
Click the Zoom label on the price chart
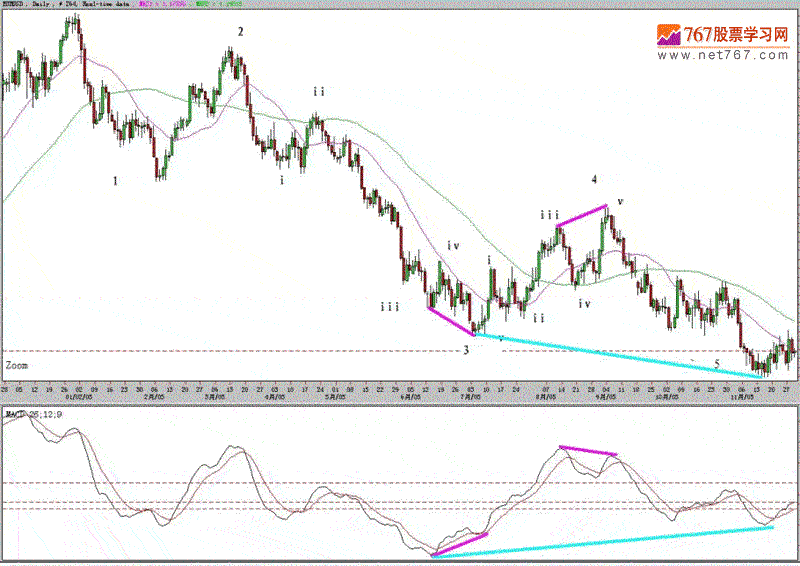pyautogui.click(x=17, y=367)
